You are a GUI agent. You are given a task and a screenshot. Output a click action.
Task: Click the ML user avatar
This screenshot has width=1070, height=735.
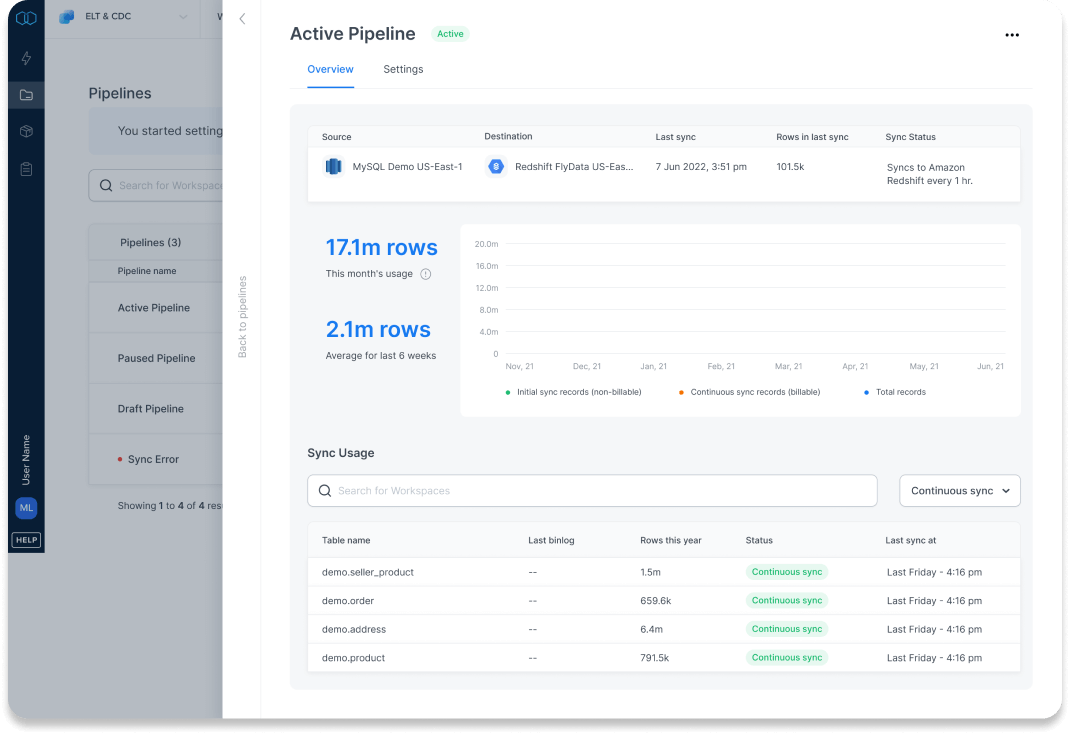(x=26, y=508)
